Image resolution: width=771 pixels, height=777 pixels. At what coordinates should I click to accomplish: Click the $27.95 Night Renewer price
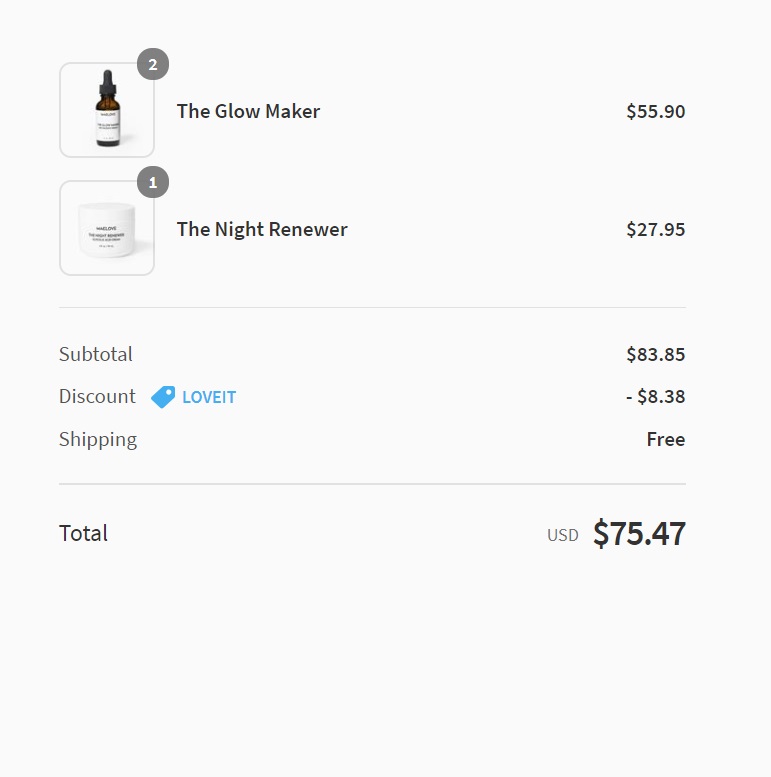(x=655, y=229)
